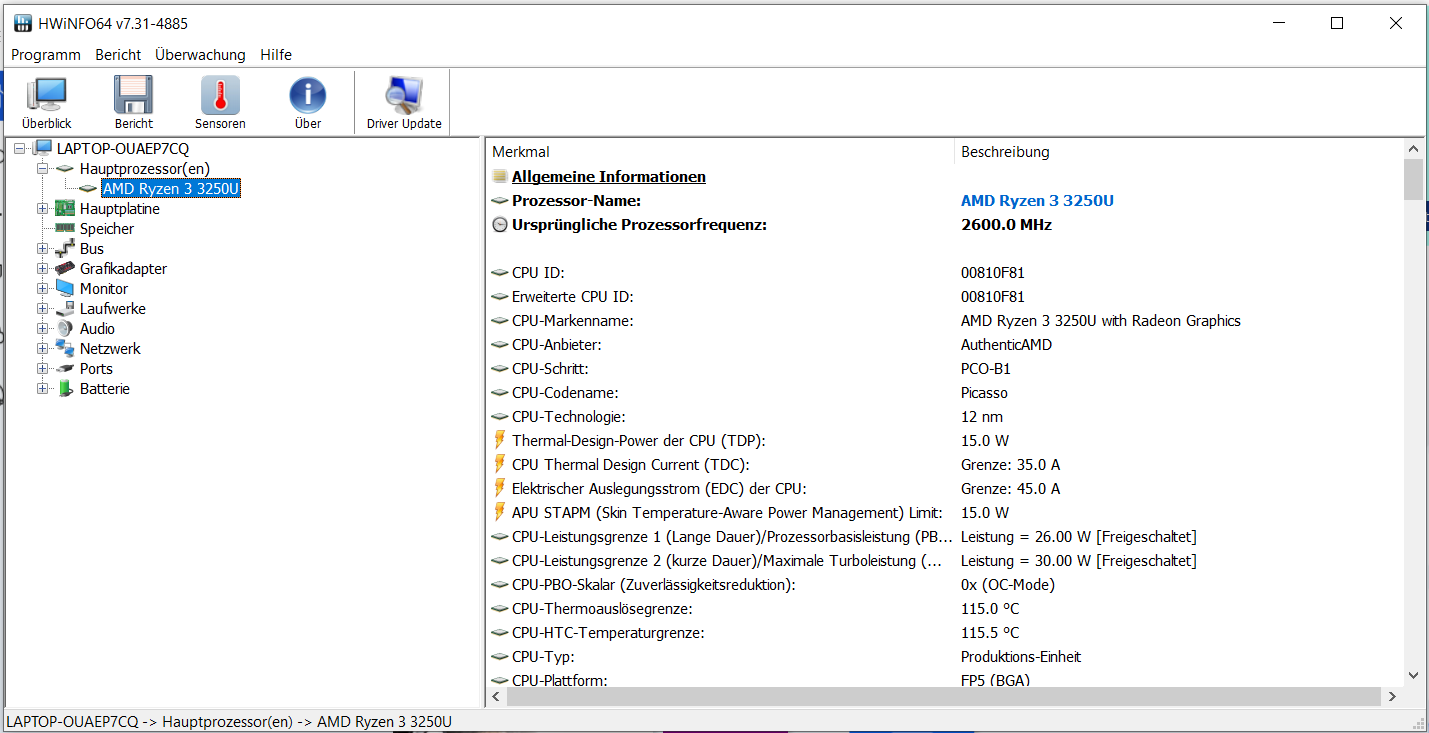The height and width of the screenshot is (733, 1429).
Task: Click the vertical scrollbar up arrow
Action: [x=1413, y=149]
